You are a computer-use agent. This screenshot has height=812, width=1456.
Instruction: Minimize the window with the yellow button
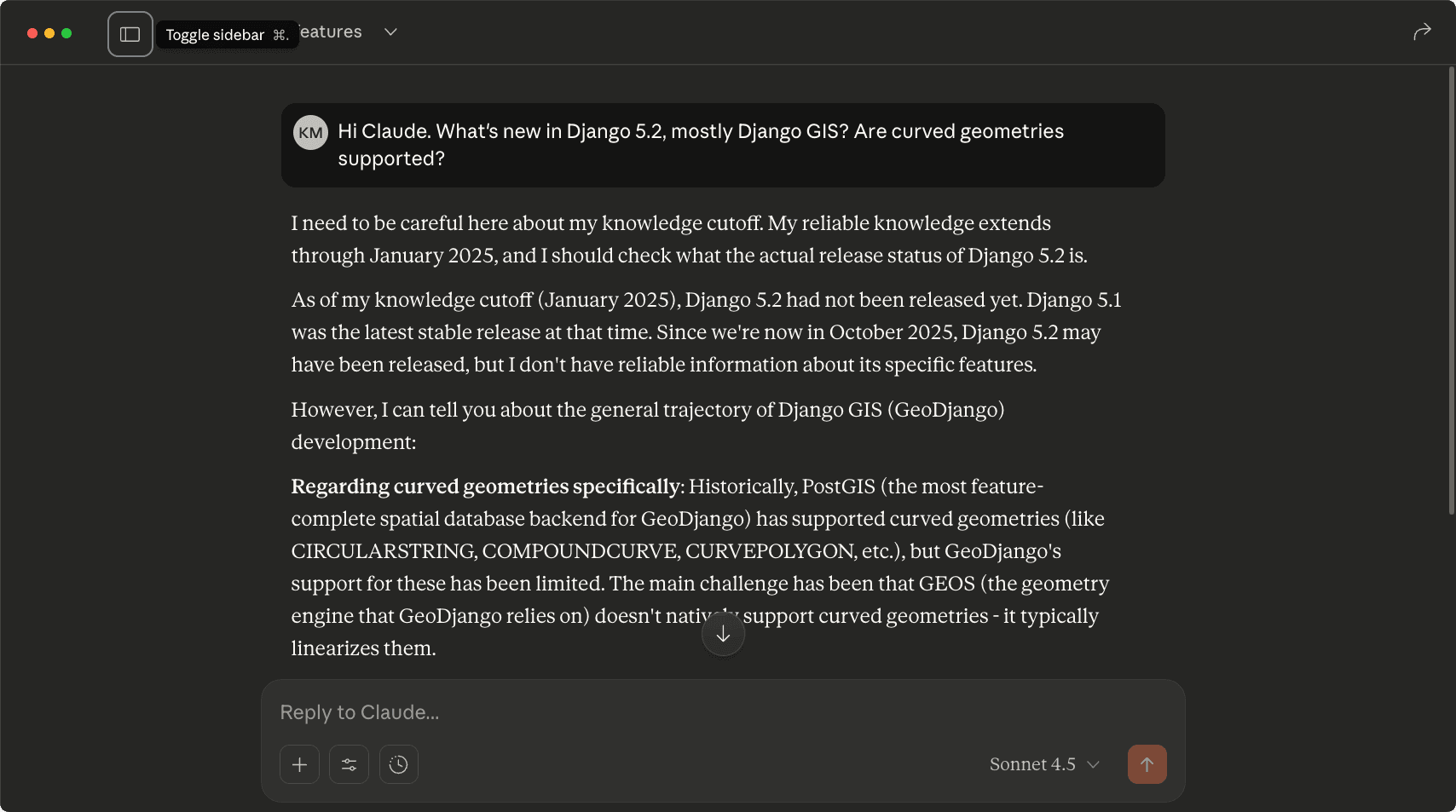tap(49, 33)
